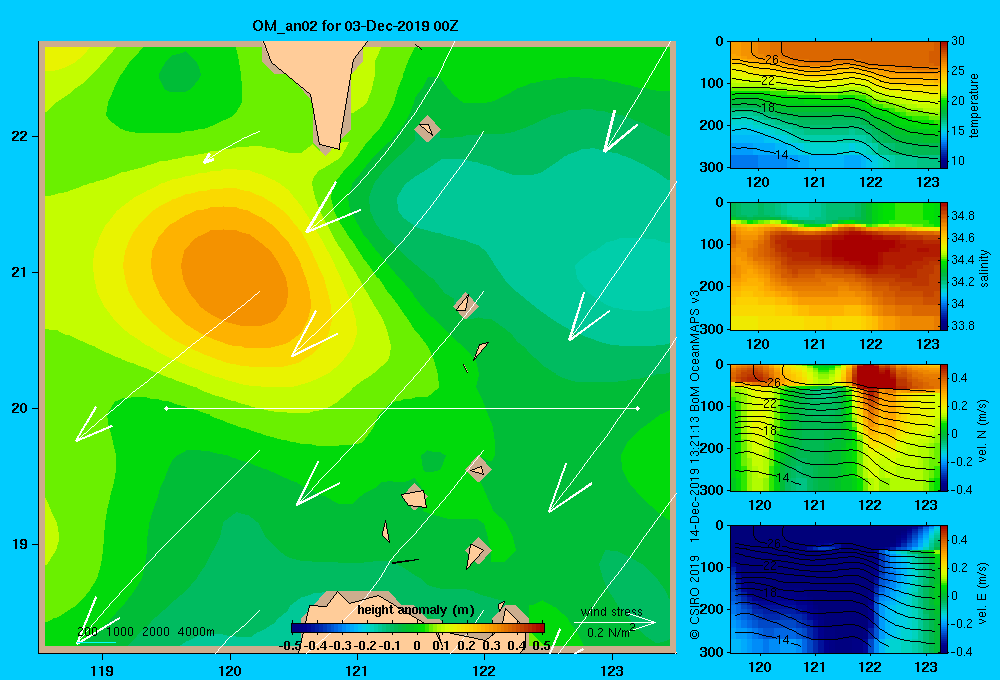The image size is (1000, 680).
Task: Click the height anomaly color bar
Action: tap(418, 628)
